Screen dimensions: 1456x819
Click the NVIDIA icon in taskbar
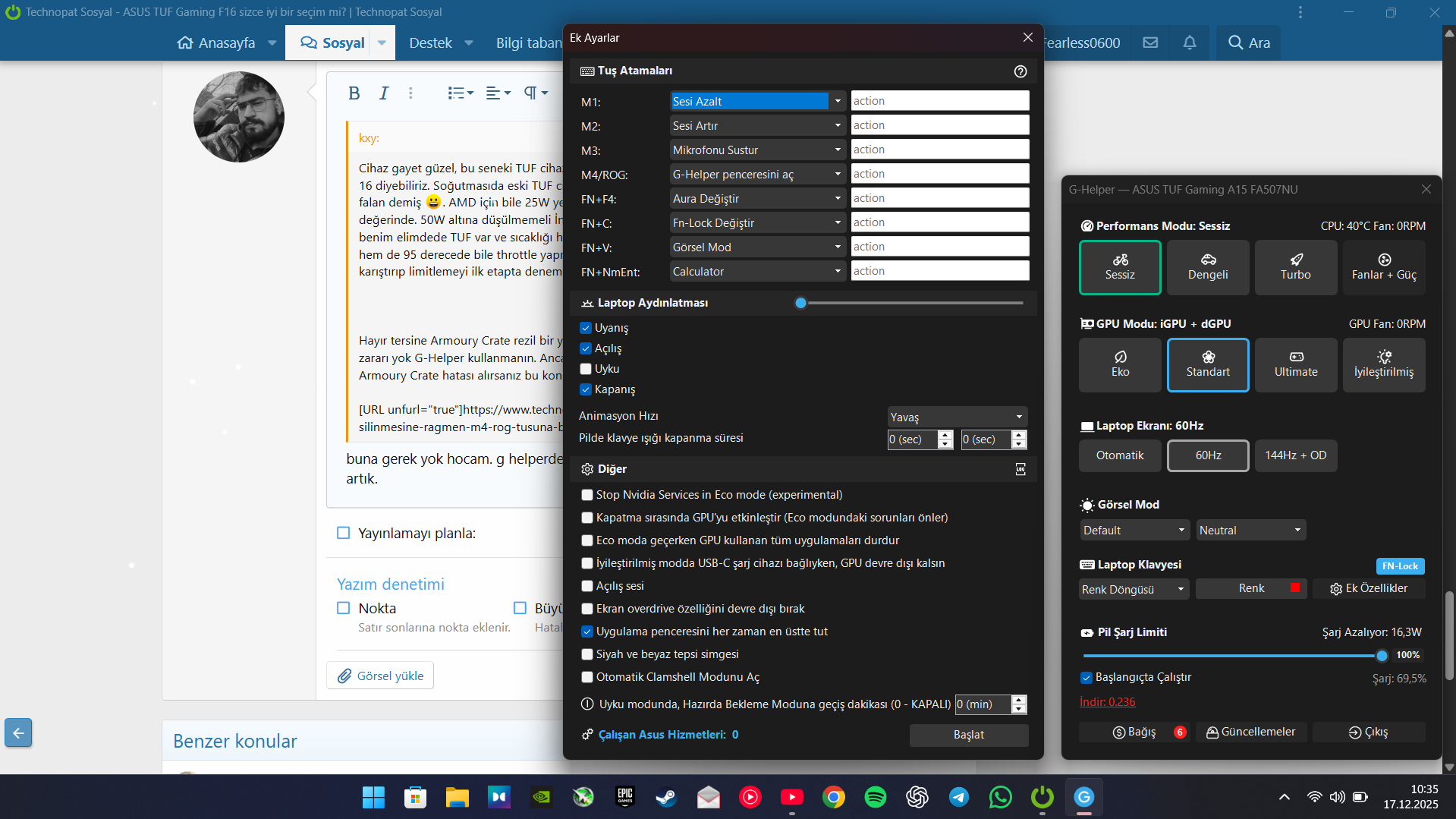(x=541, y=797)
